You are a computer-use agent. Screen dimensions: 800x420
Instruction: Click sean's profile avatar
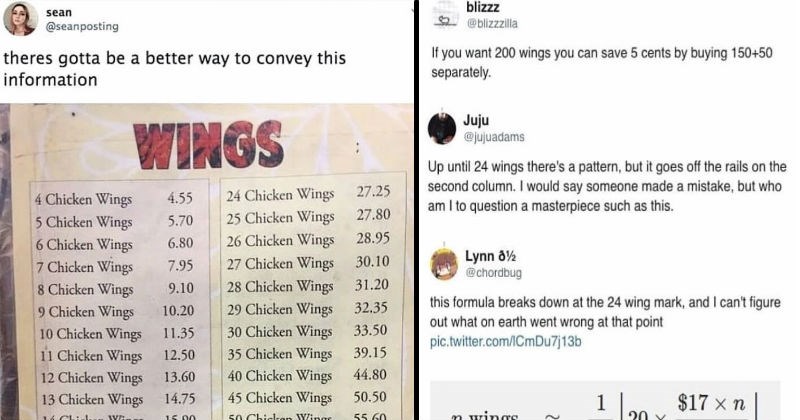click(20, 18)
